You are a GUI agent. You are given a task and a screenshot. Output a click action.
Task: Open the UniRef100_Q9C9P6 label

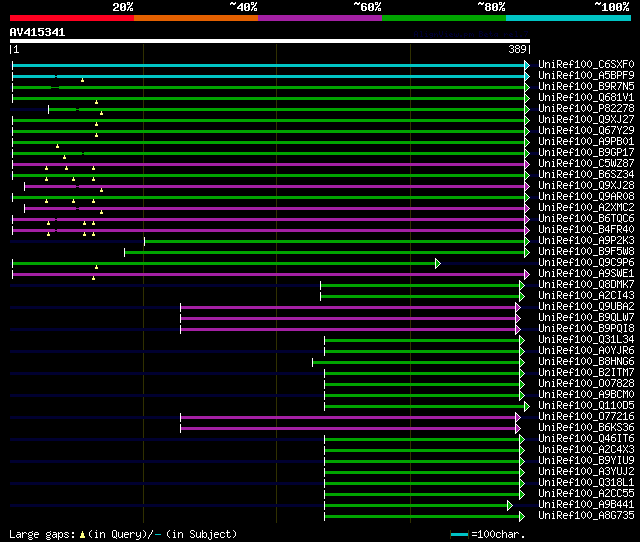pos(586,263)
